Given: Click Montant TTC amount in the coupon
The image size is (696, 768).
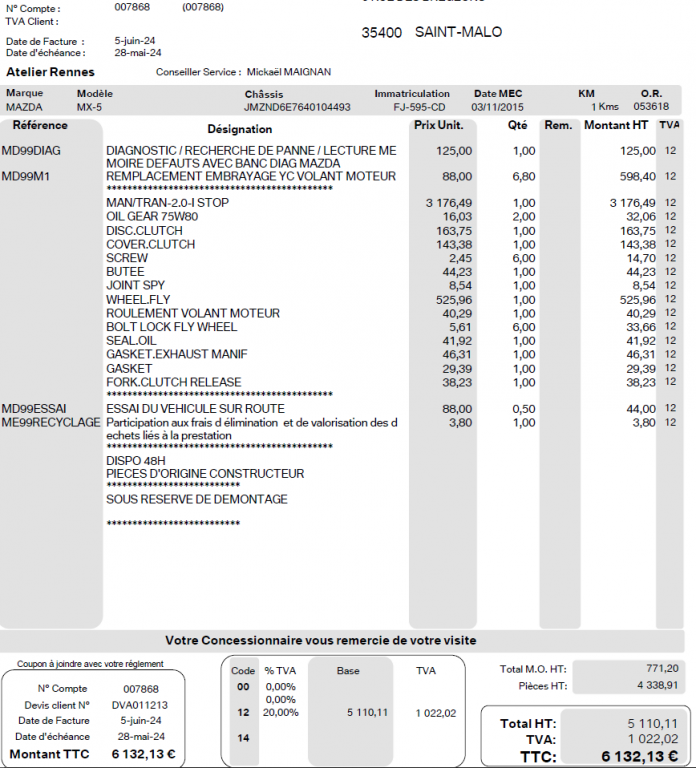Looking at the screenshot, I should coord(144,754).
